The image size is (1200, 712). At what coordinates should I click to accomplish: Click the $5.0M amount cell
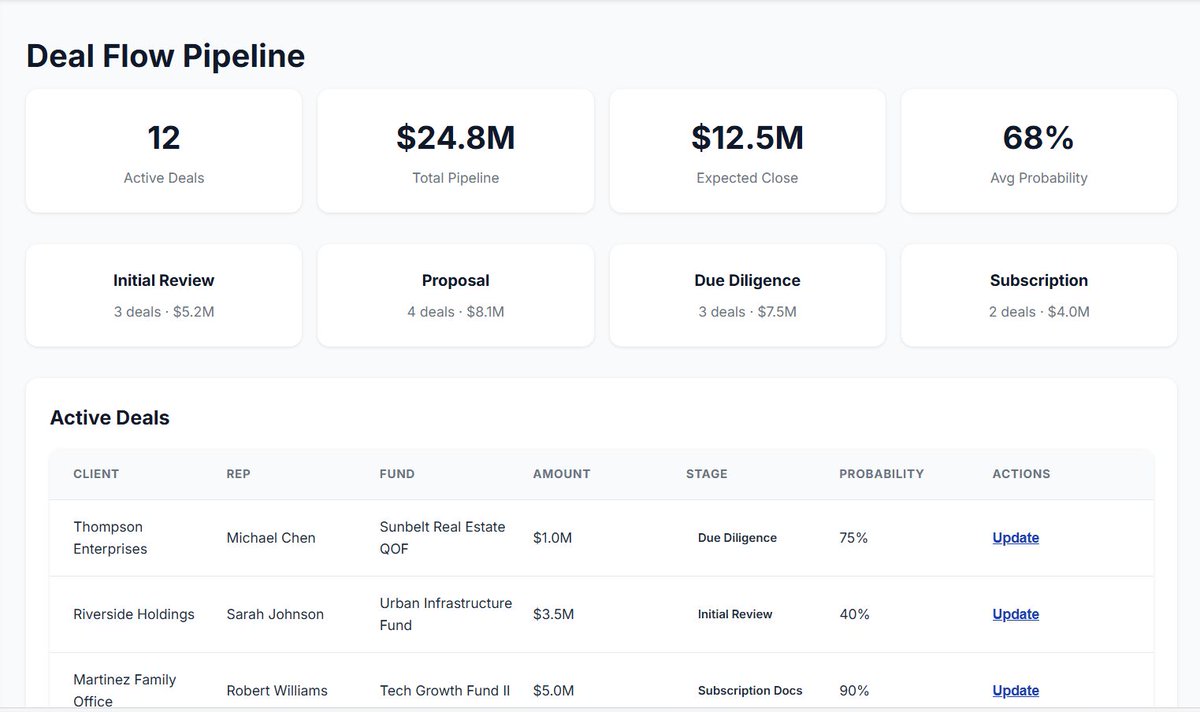pos(553,691)
